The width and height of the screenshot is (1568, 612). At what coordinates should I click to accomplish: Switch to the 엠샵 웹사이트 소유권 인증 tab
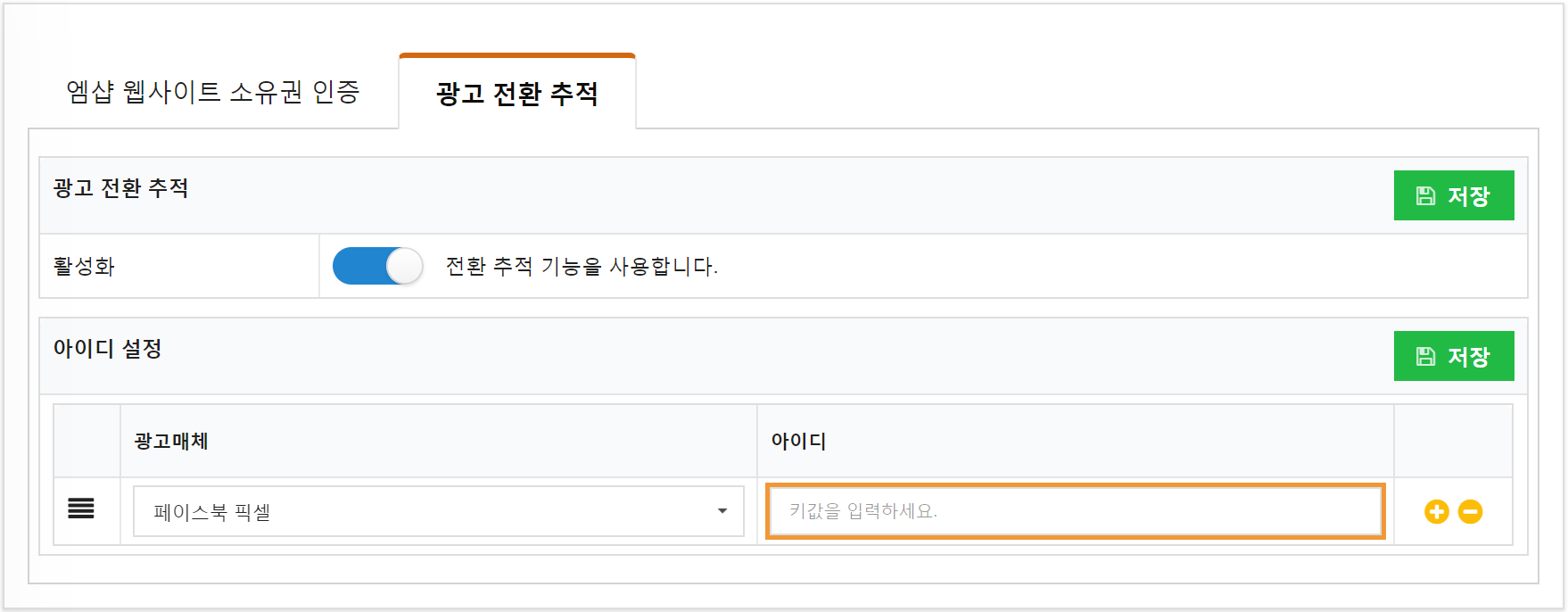pos(213,91)
